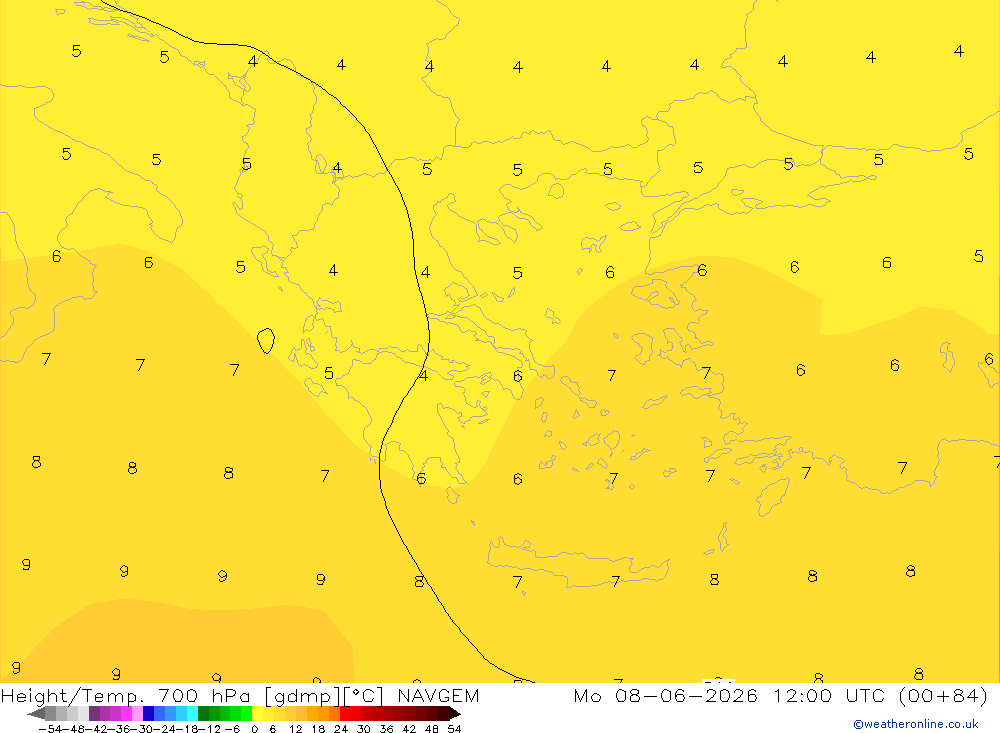Click the '700 hPa' pressure level label

click(205, 695)
